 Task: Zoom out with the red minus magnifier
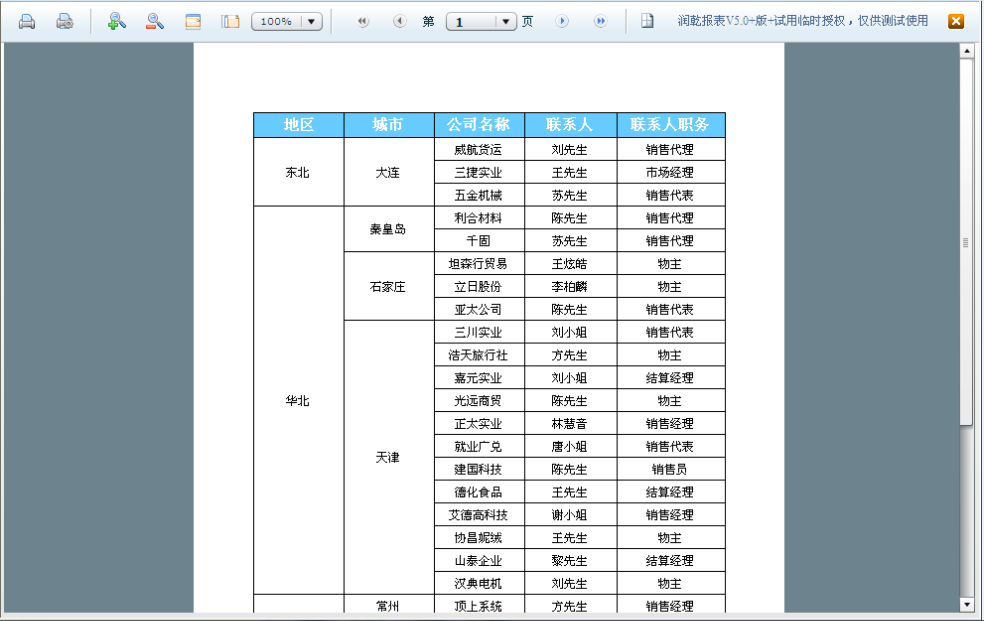click(154, 21)
